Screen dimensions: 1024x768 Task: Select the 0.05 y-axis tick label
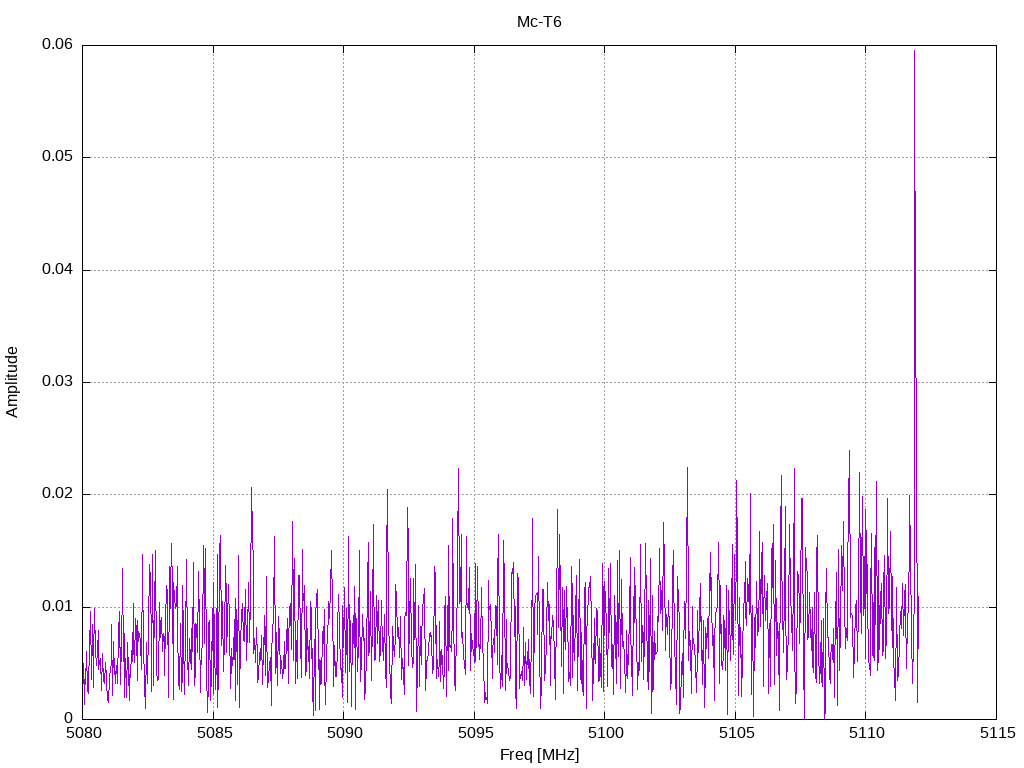click(57, 157)
